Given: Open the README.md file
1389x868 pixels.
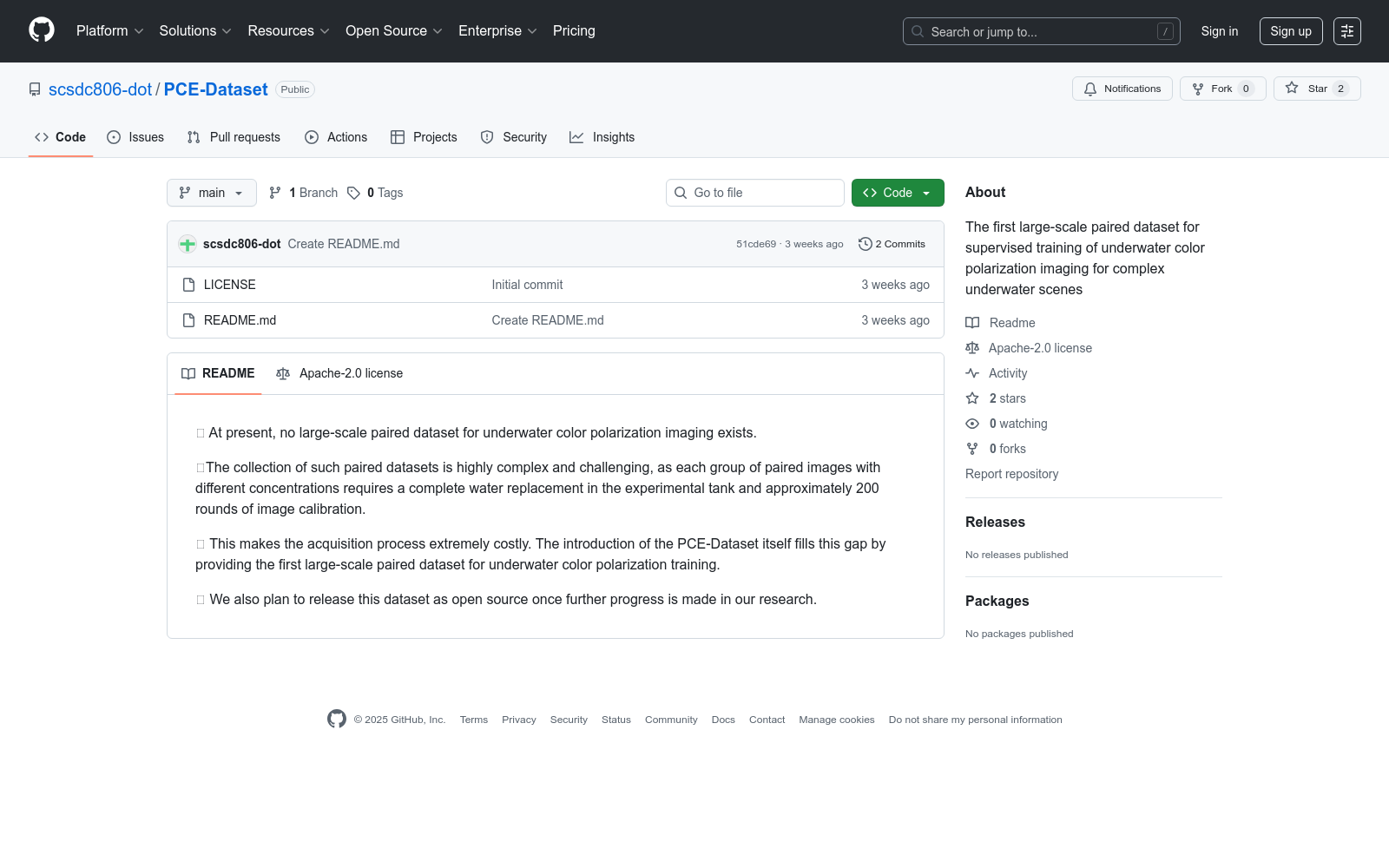Looking at the screenshot, I should pyautogui.click(x=240, y=320).
